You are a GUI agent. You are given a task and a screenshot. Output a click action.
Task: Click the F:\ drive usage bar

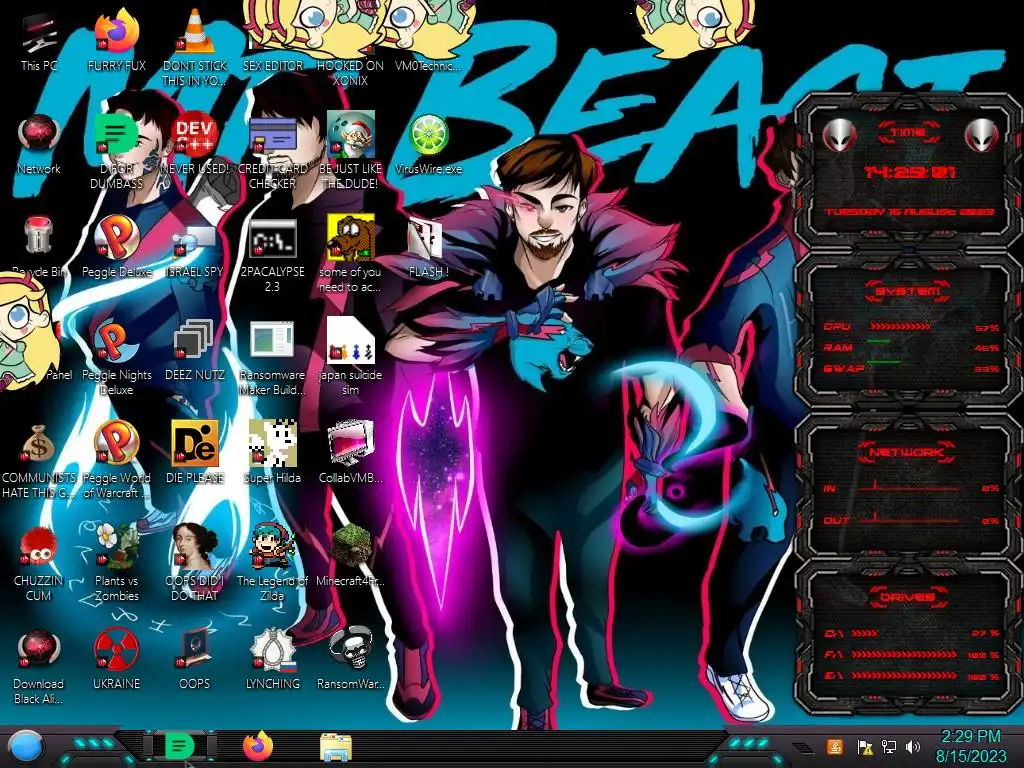(x=904, y=654)
